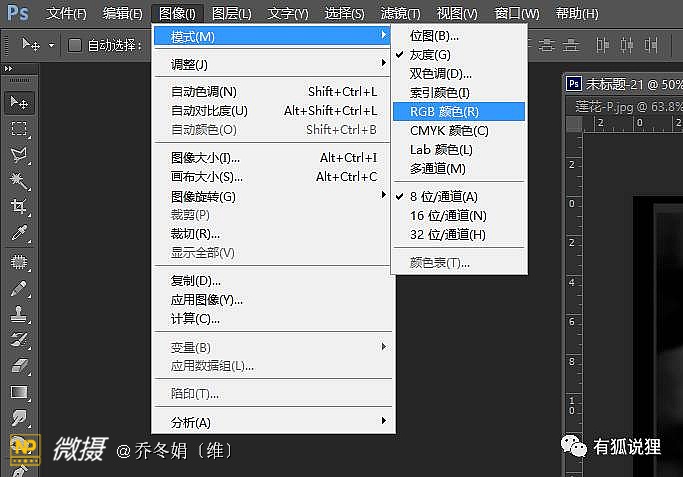Select the Rectangular Marquee tool
This screenshot has height=477, width=683.
[18, 128]
